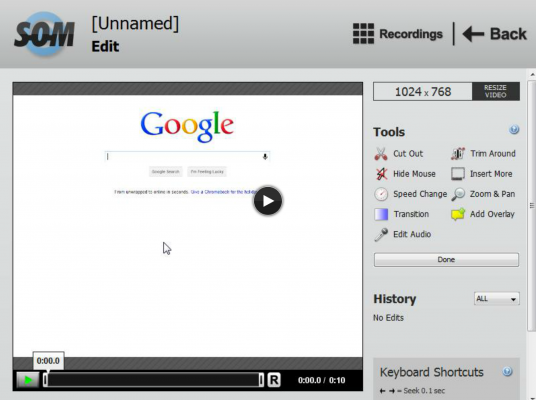Play video with the center overlay button
The width and height of the screenshot is (536, 400).
(268, 201)
